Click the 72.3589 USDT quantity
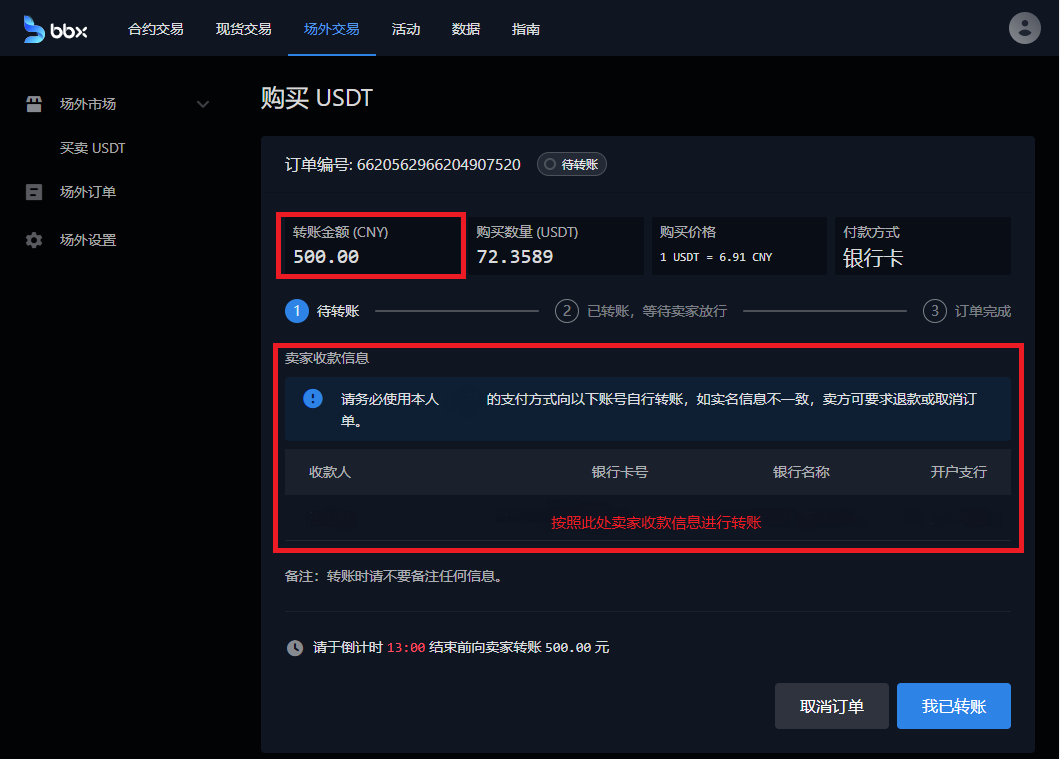Screen dimensions: 1060x759 pos(515,257)
